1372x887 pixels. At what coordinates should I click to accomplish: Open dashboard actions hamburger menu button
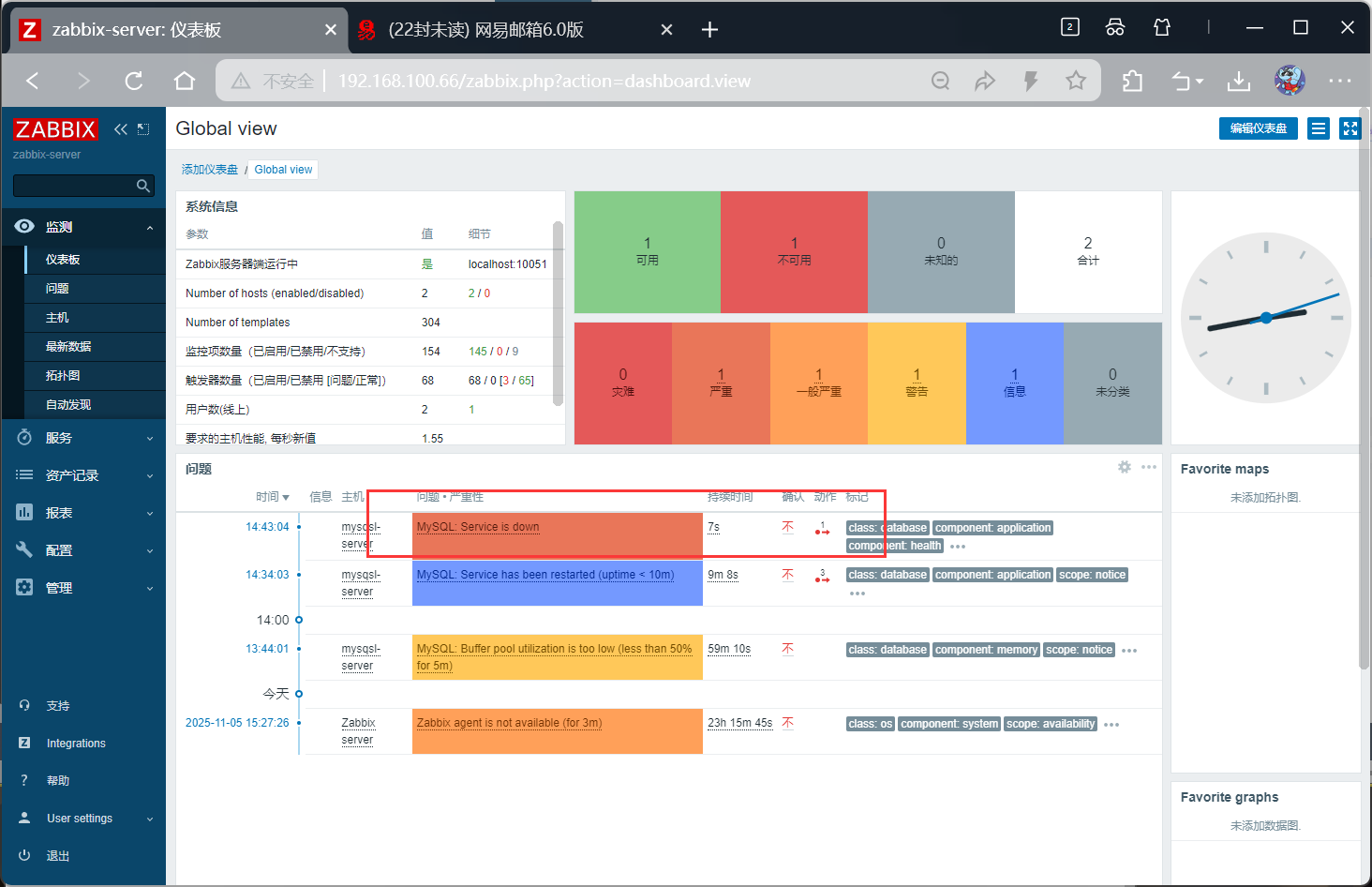(1319, 128)
